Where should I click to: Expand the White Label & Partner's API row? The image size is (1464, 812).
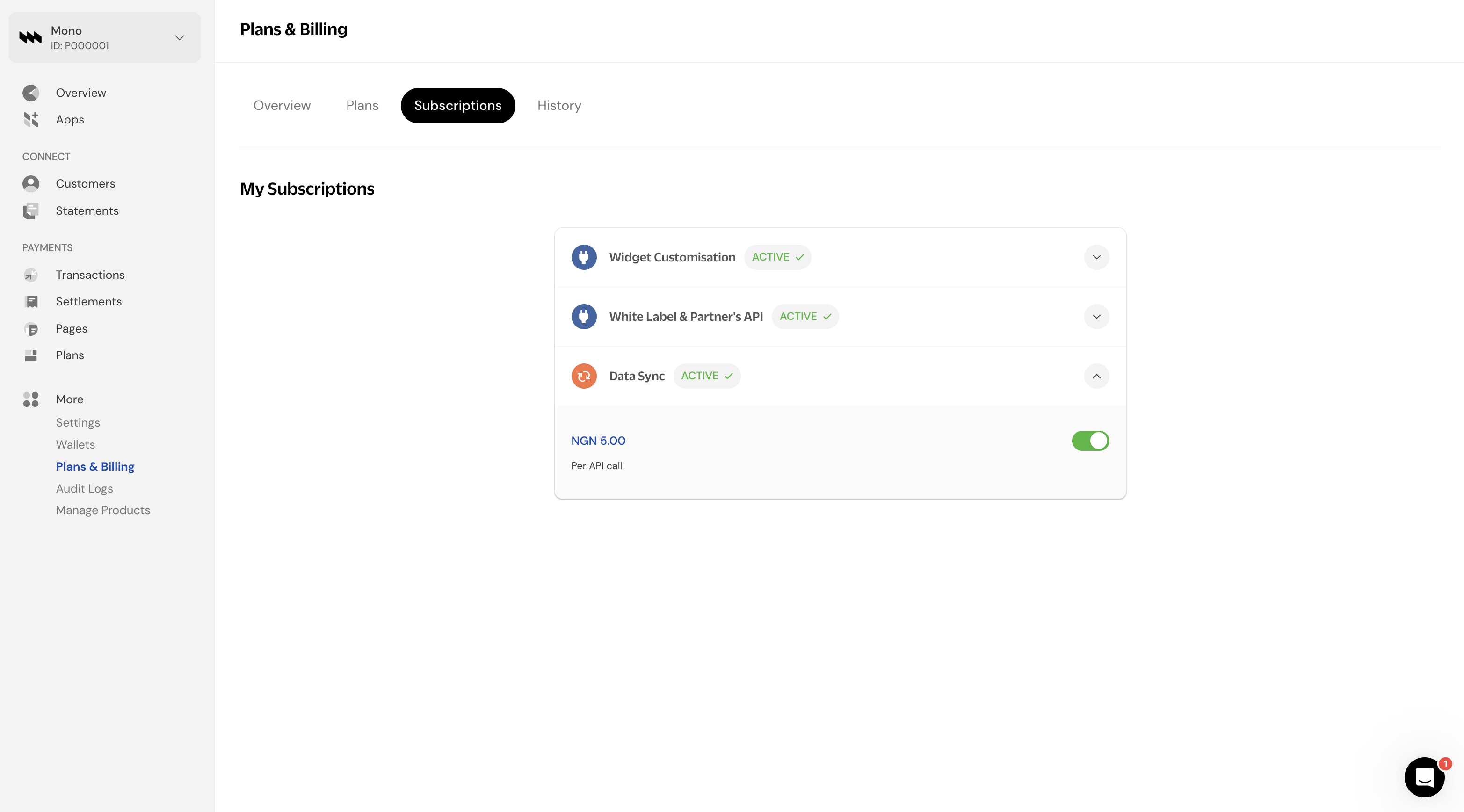click(1096, 317)
